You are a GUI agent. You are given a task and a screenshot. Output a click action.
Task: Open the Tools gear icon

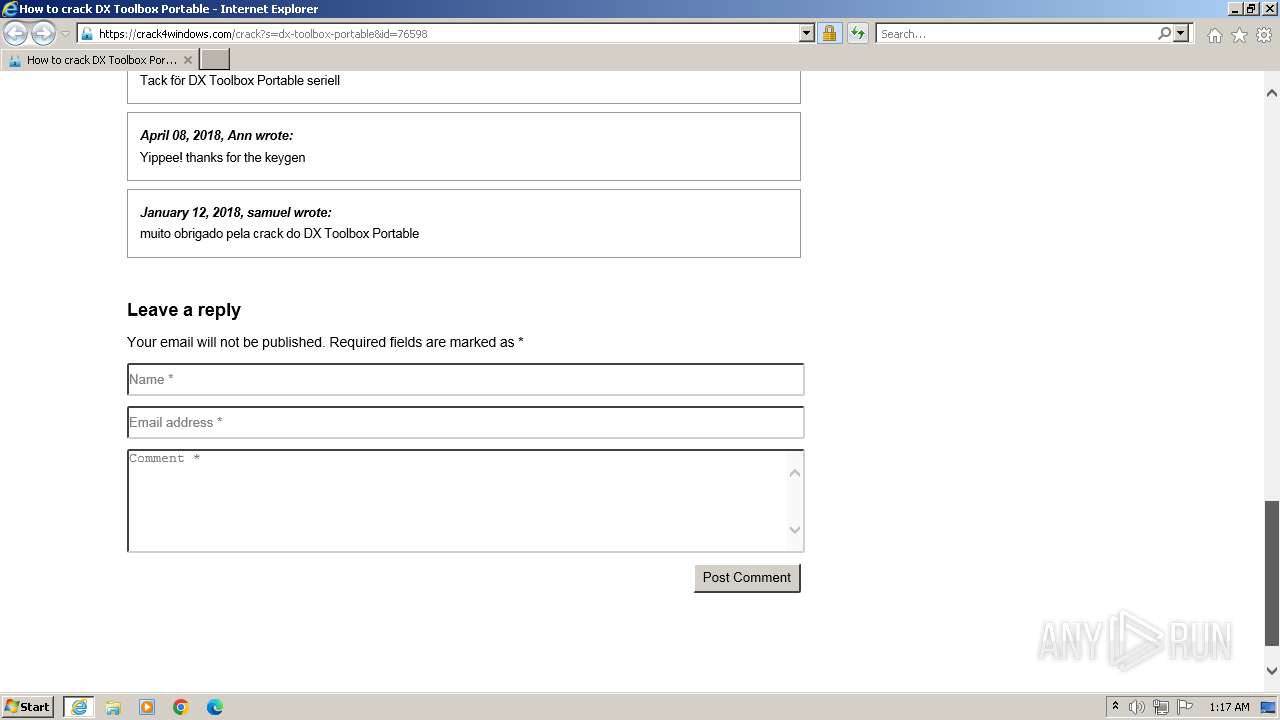(1264, 35)
